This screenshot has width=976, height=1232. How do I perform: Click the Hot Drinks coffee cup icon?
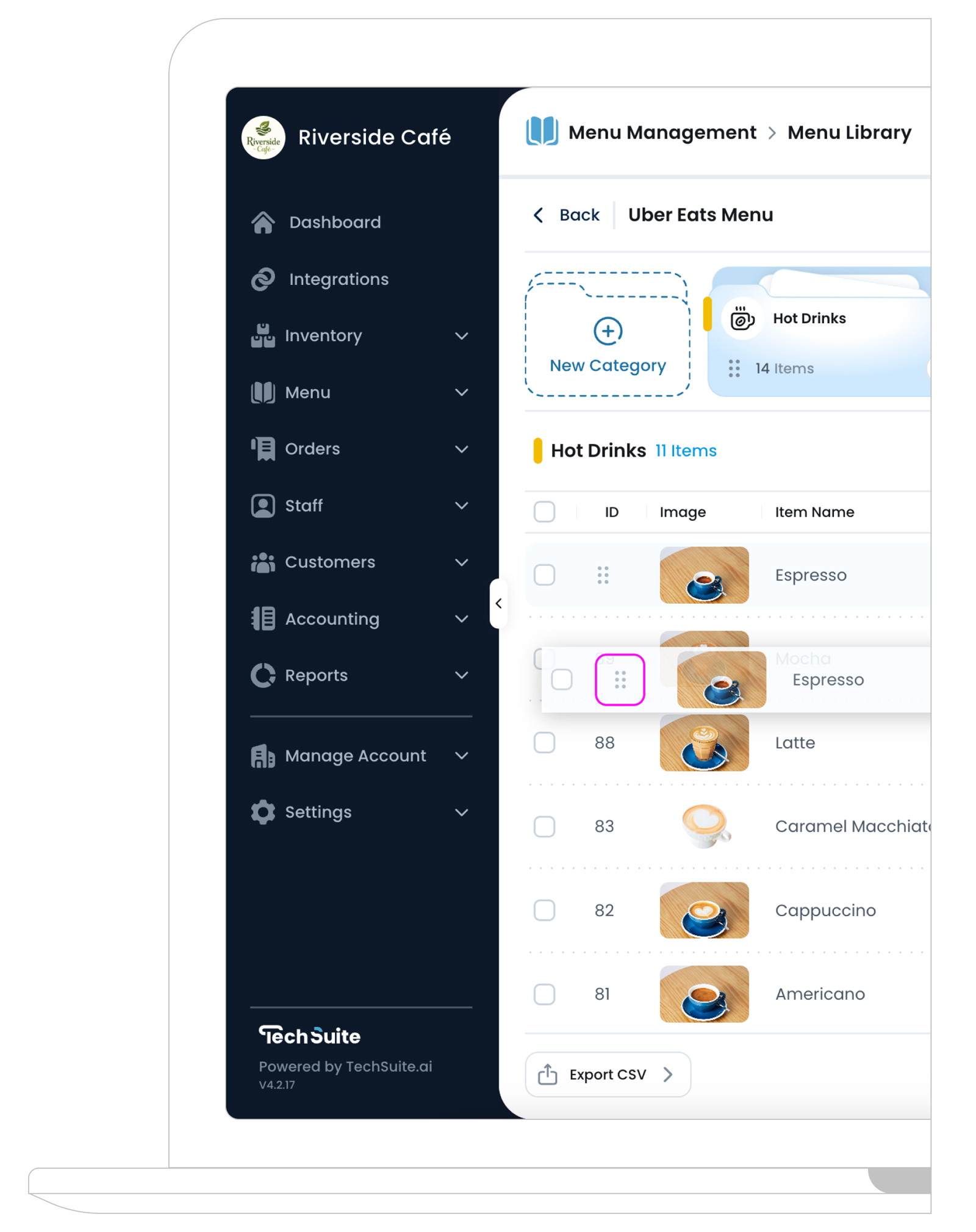(742, 318)
